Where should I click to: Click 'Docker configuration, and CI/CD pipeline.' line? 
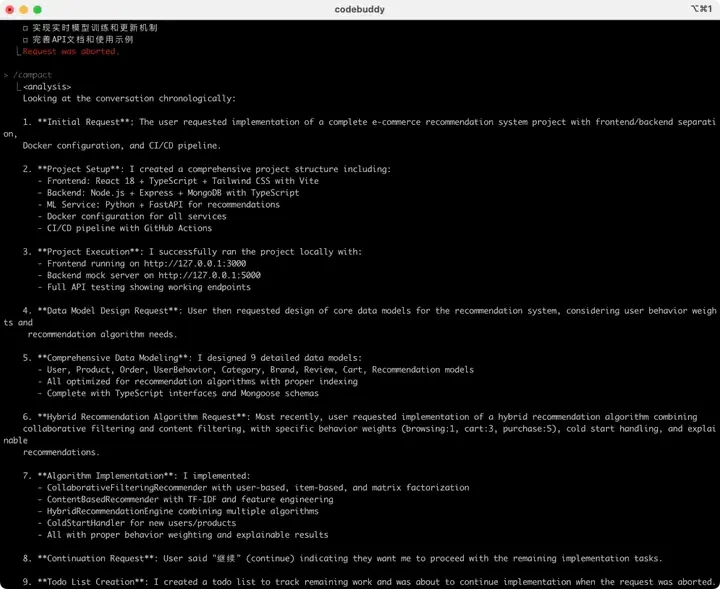click(122, 146)
